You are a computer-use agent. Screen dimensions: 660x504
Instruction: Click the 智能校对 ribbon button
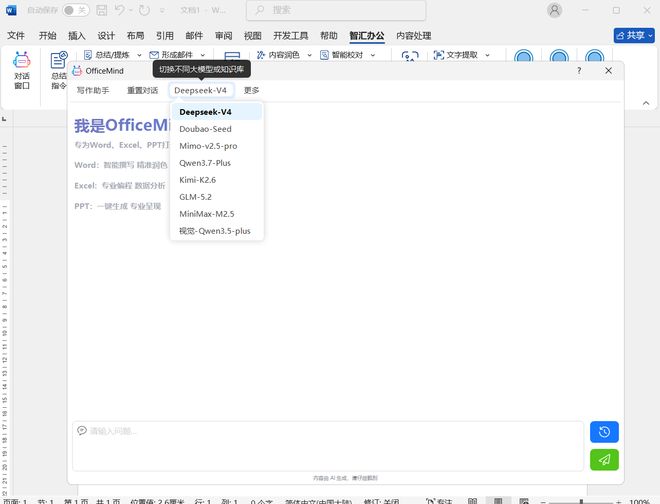pos(341,55)
